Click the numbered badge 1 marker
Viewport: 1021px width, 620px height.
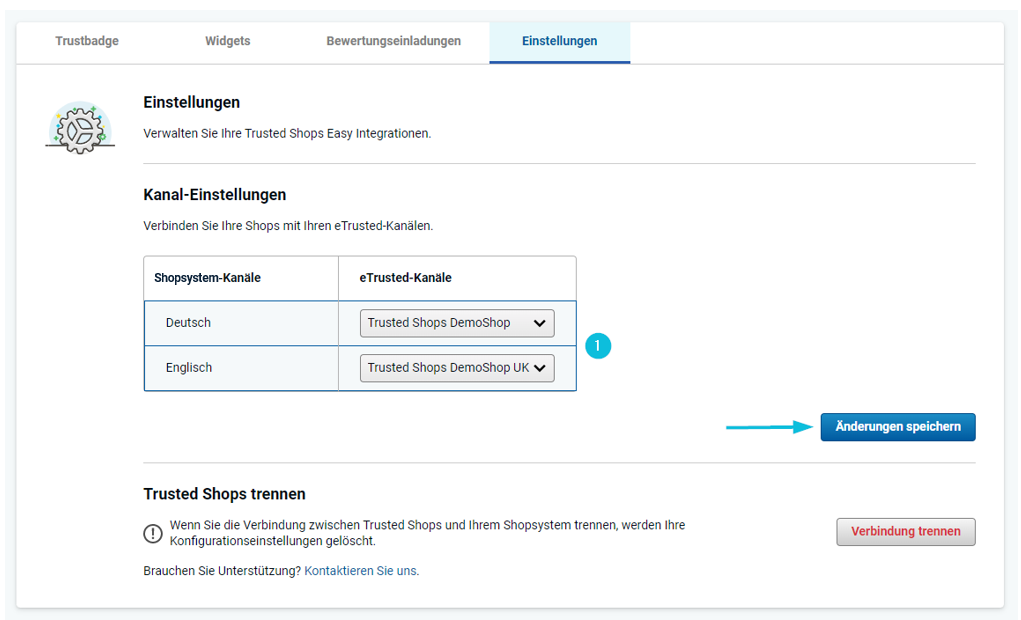598,346
